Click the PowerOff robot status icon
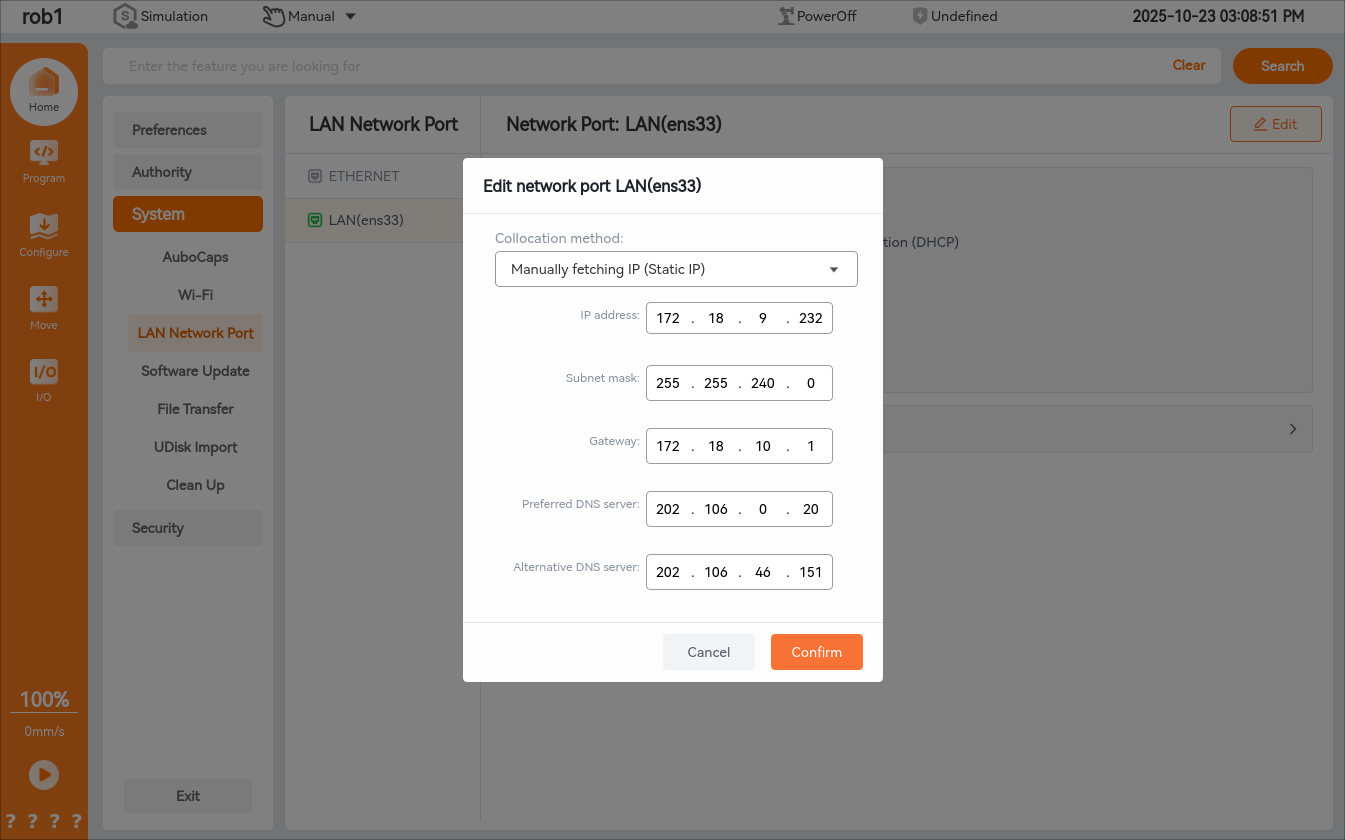Image resolution: width=1345 pixels, height=840 pixels. tap(786, 16)
